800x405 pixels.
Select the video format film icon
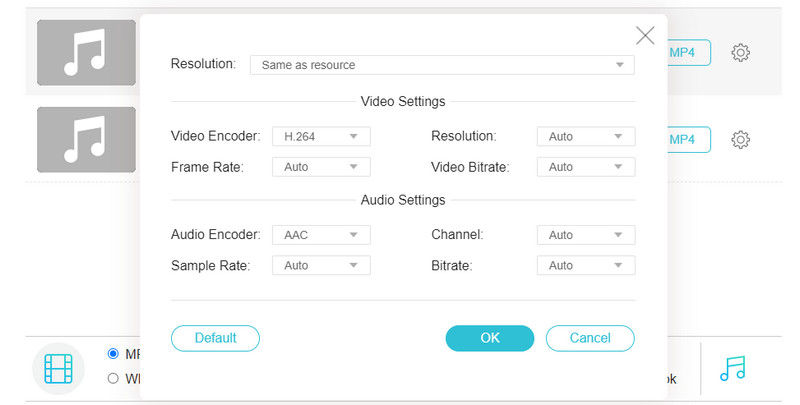coord(58,369)
